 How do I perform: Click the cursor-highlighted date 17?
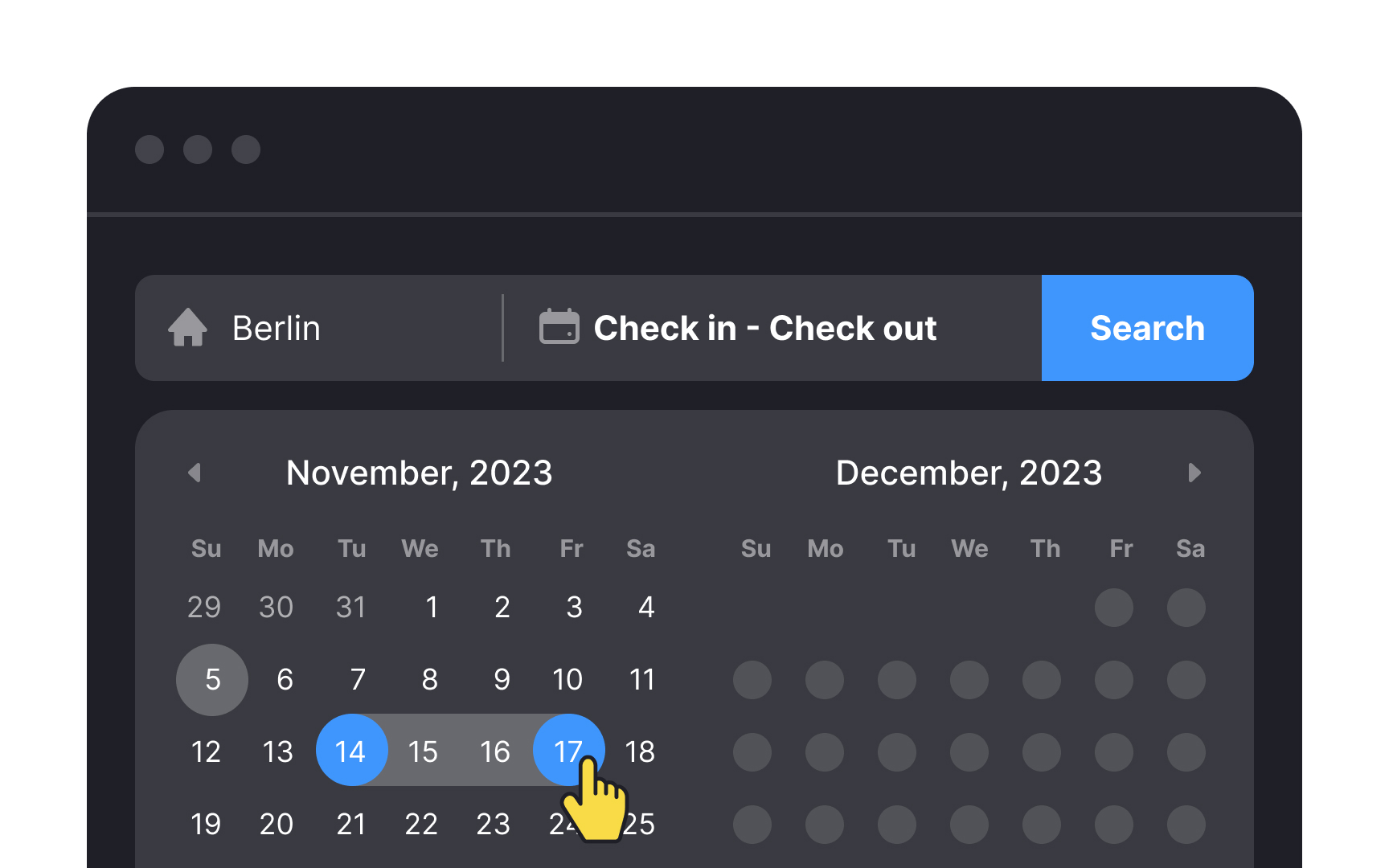(x=569, y=750)
